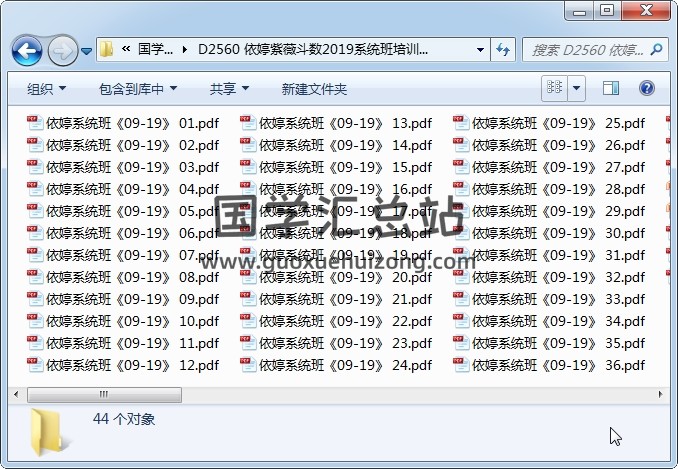Select file name 依婷系统班《09-19》 06.pdf
The height and width of the screenshot is (469, 678).
tap(133, 233)
